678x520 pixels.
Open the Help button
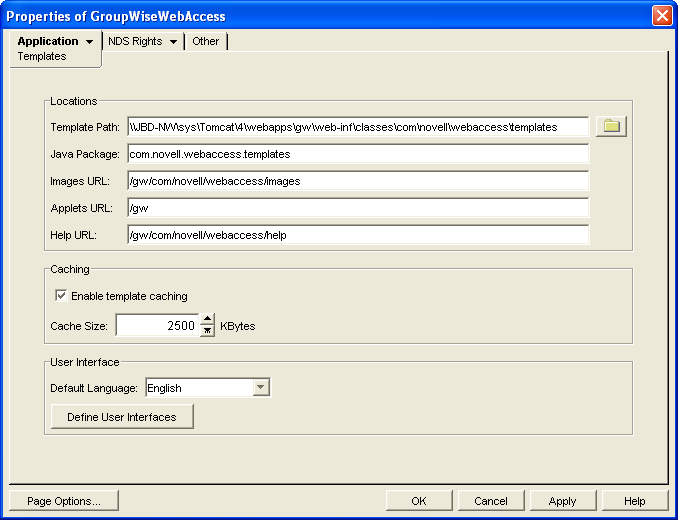point(634,501)
